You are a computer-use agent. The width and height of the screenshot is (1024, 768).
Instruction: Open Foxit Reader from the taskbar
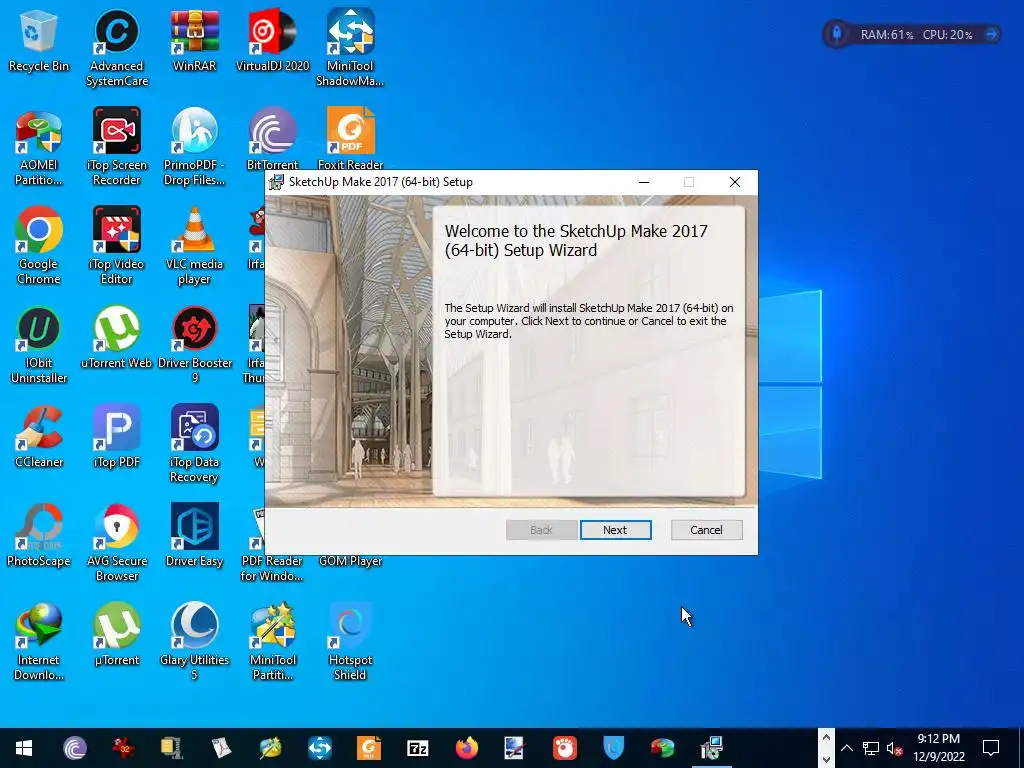369,748
